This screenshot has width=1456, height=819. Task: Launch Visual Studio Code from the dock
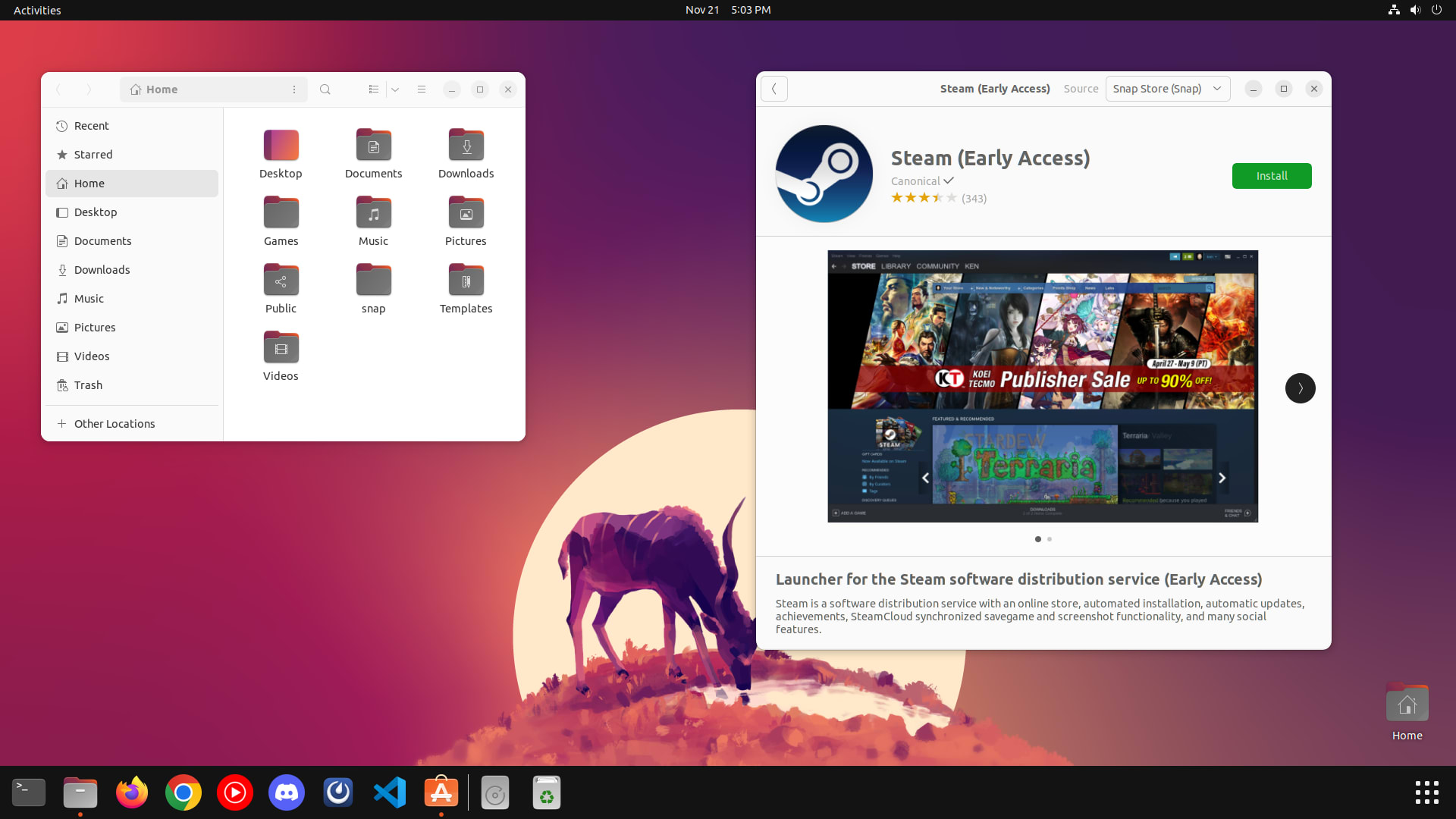coord(390,792)
